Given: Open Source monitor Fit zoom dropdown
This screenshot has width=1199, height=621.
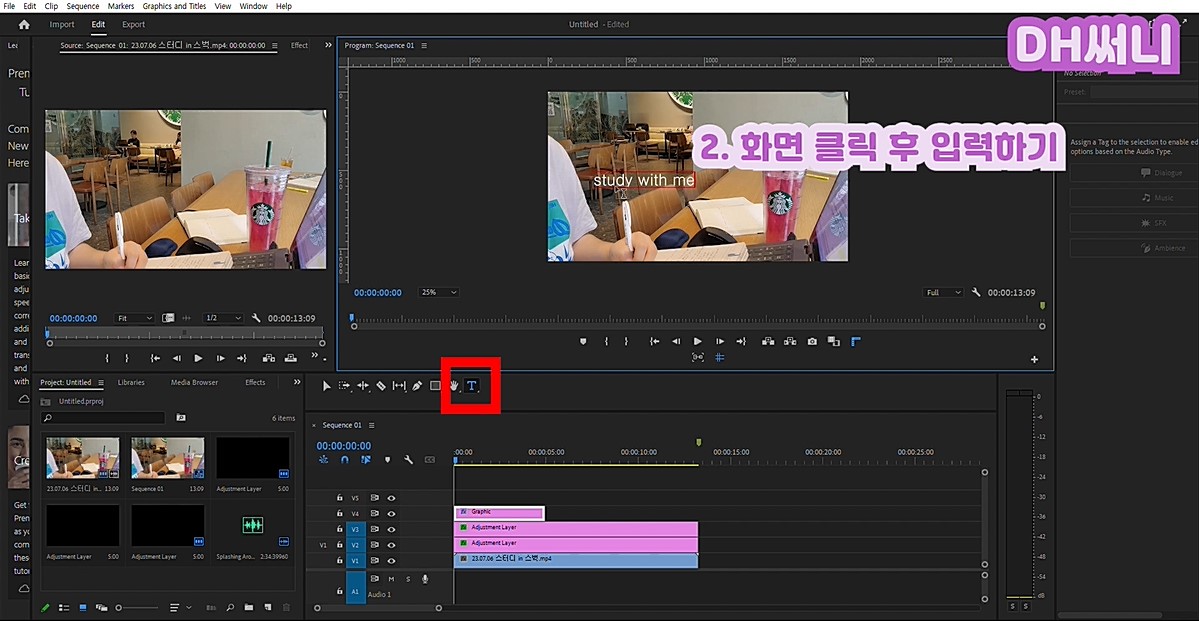Looking at the screenshot, I should coord(135,318).
